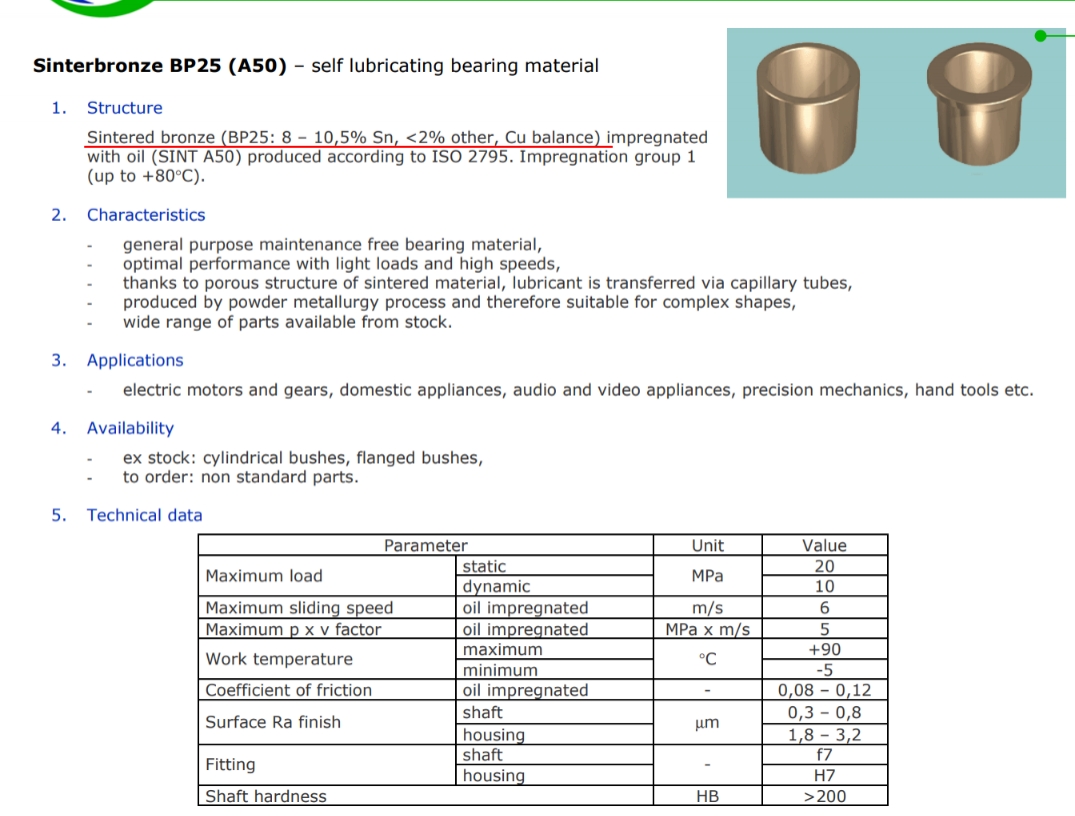The width and height of the screenshot is (1075, 816).
Task: Click the Maximum sliding speed cell
Action: [327, 608]
